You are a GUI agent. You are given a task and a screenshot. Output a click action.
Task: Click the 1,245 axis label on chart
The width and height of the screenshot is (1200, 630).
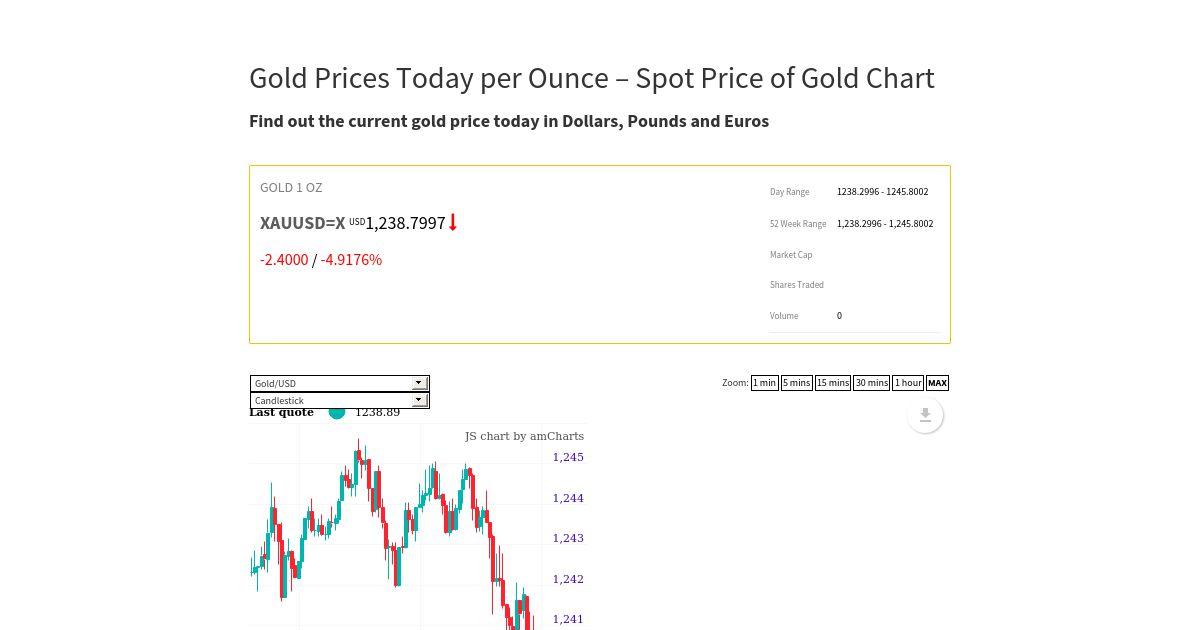click(x=568, y=457)
